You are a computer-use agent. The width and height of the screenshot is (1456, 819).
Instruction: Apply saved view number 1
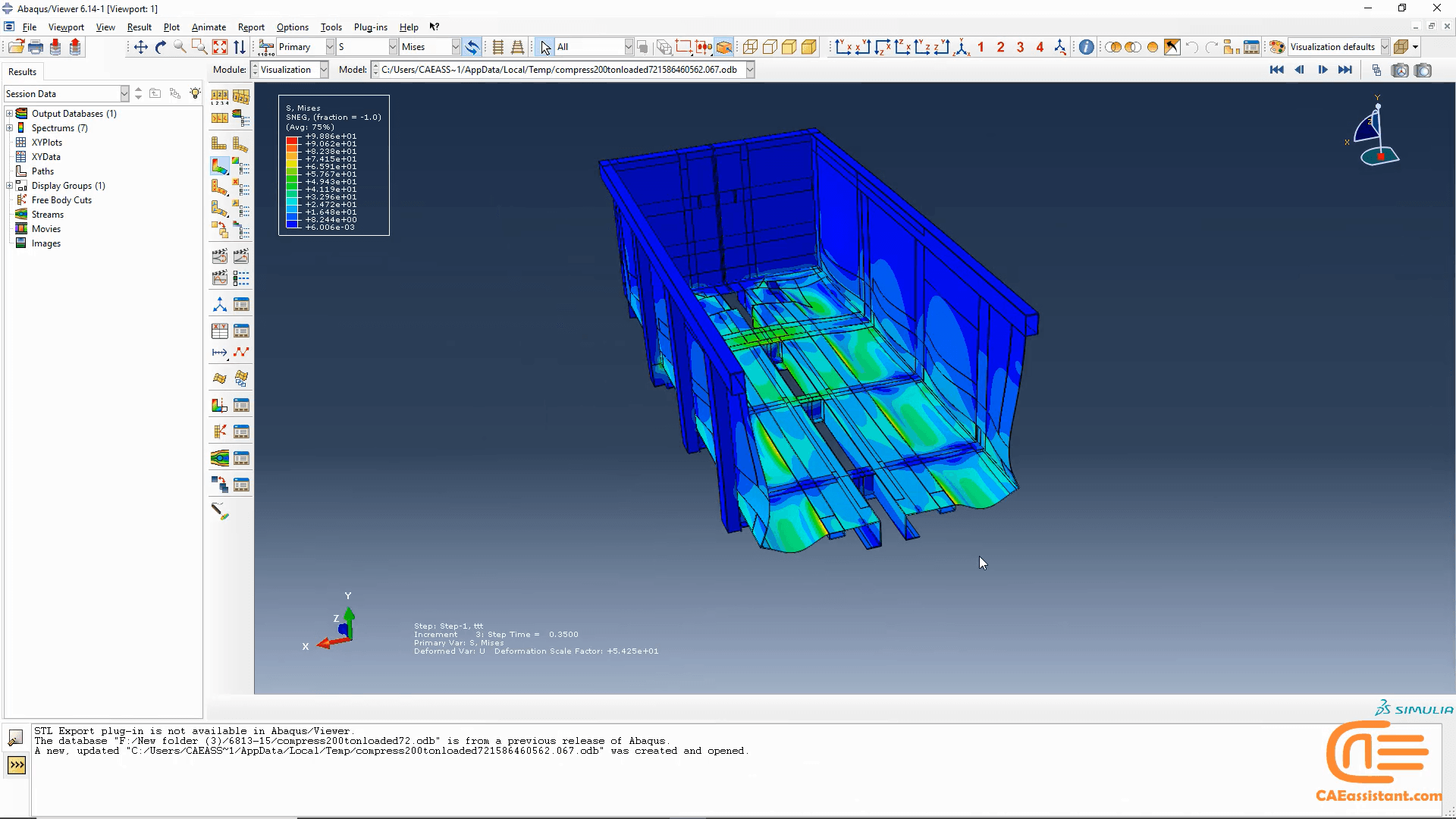[981, 47]
